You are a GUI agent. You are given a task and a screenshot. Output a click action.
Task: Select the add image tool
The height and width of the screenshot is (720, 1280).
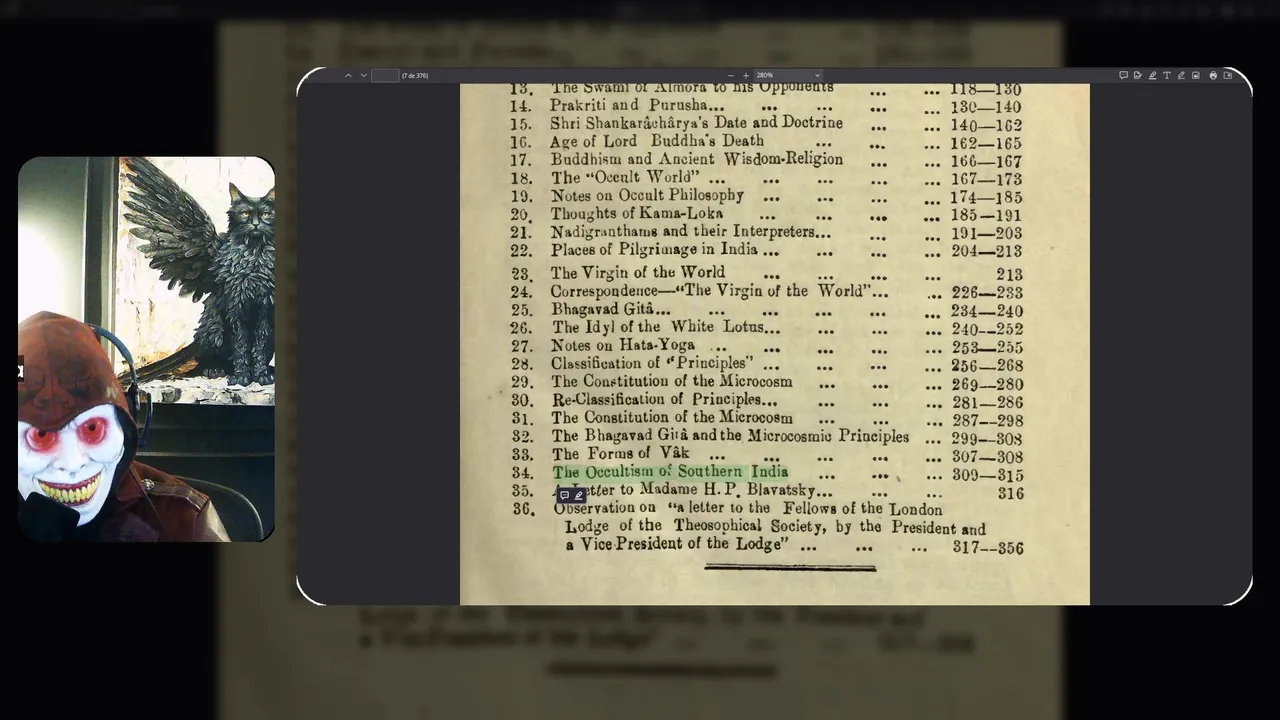(x=1196, y=75)
